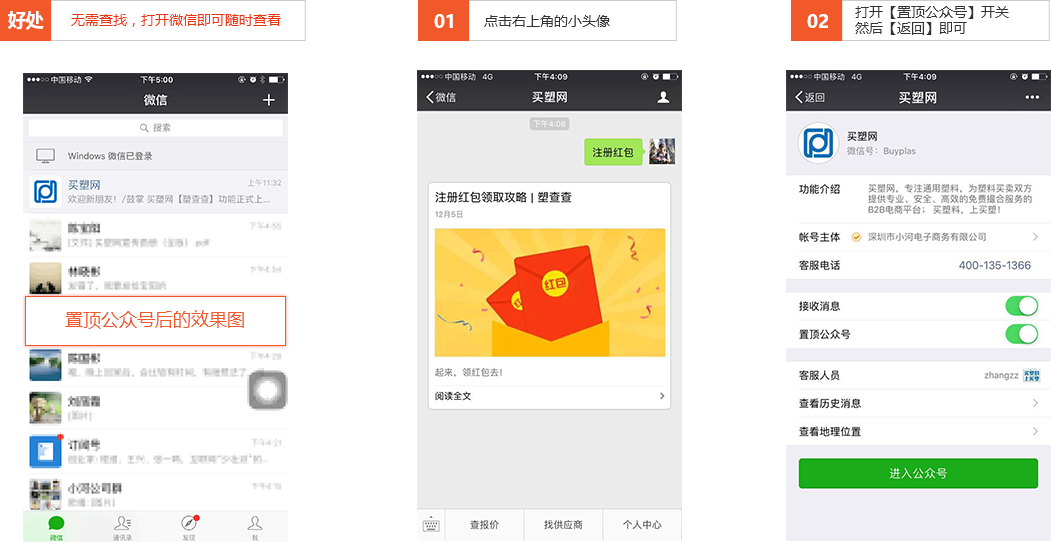Open the 小河公司群 group chat
Viewport: 1051px width, 542px height.
pos(156,494)
